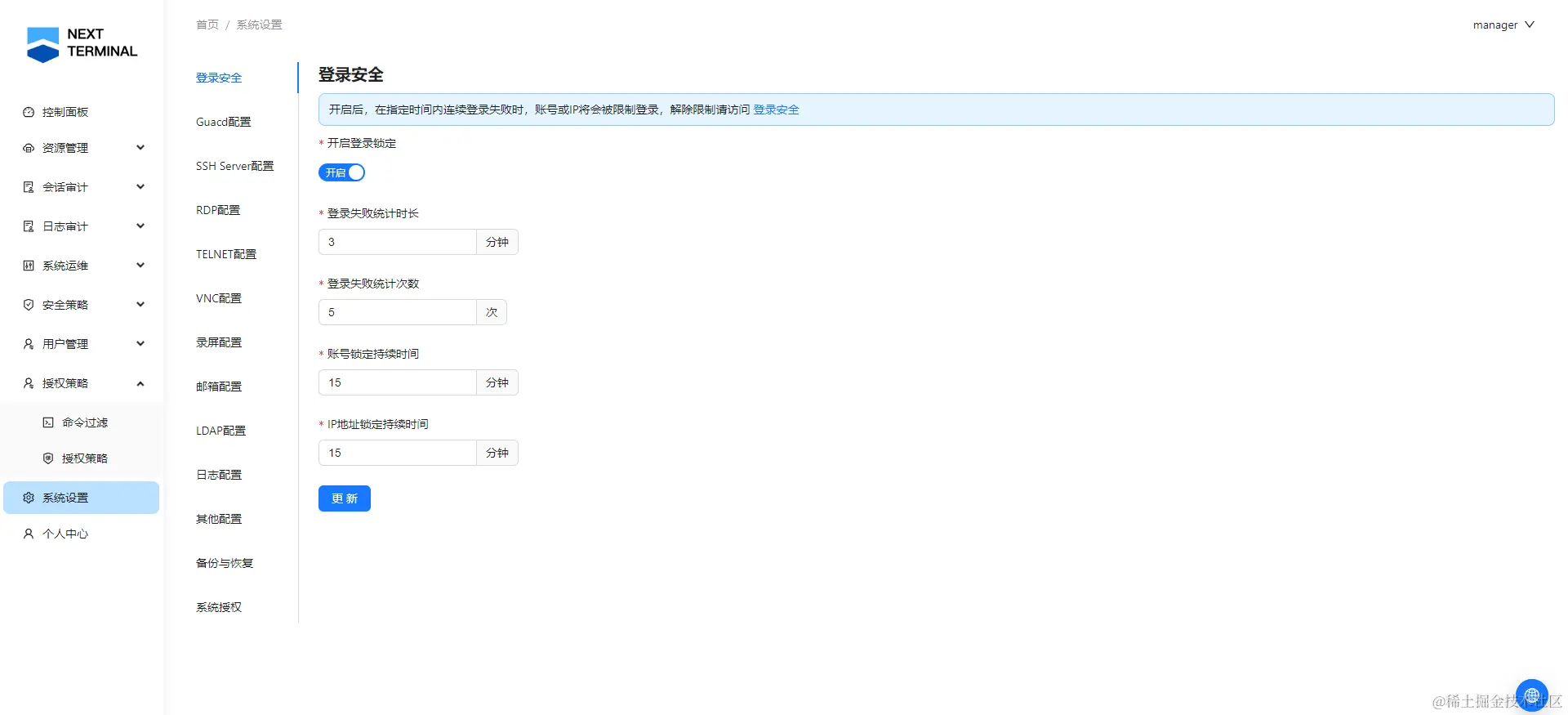The height and width of the screenshot is (715, 1568).
Task: Expand the 系统运维 menu chevron
Action: pyautogui.click(x=140, y=266)
